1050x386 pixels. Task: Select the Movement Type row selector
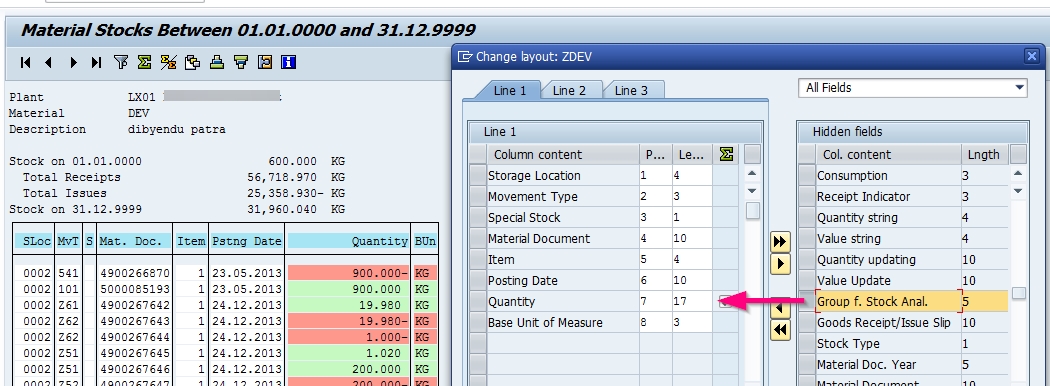point(477,197)
